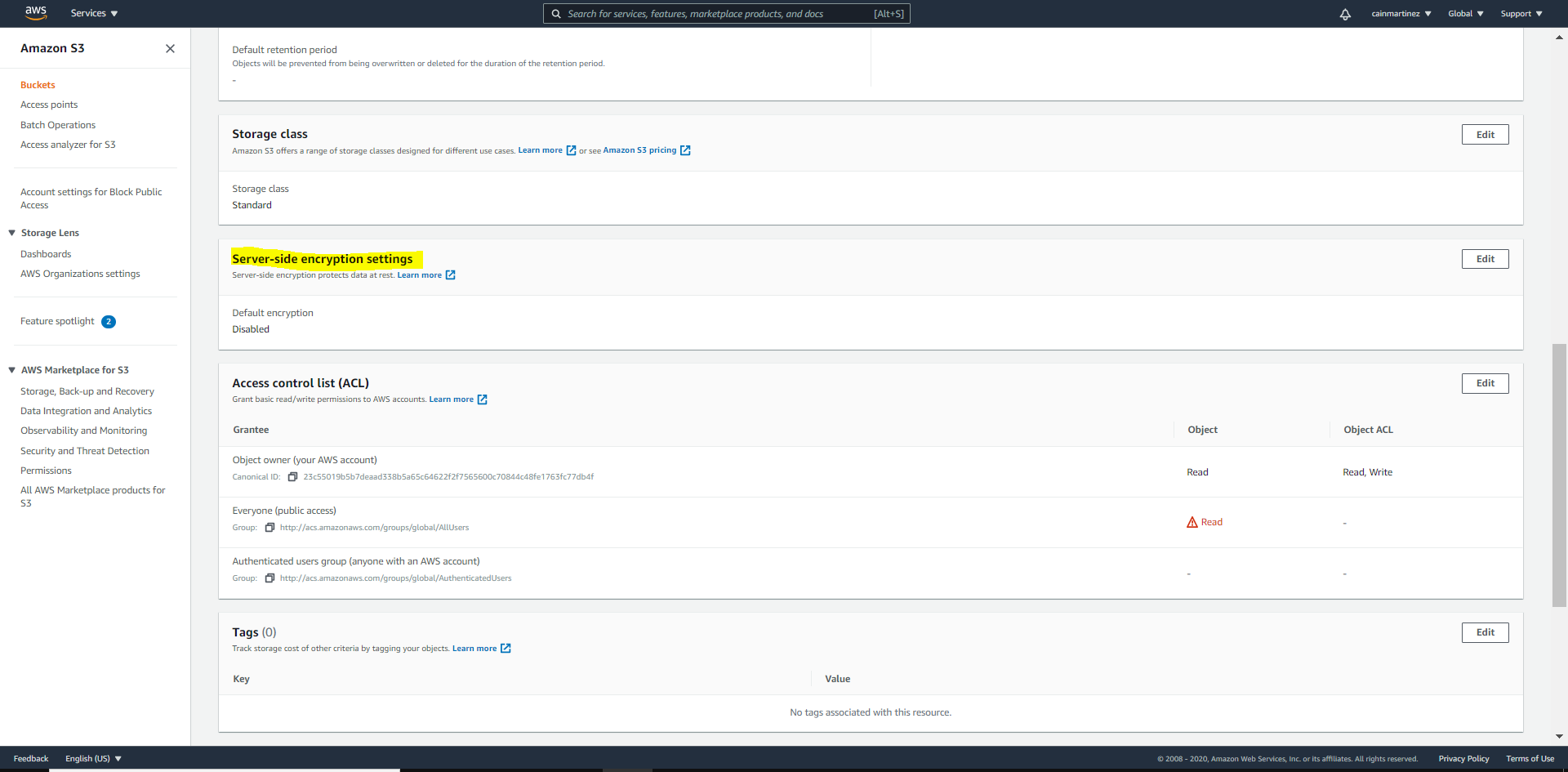Copy the Canonical ID to clipboard
The image size is (1568, 772).
click(x=292, y=477)
